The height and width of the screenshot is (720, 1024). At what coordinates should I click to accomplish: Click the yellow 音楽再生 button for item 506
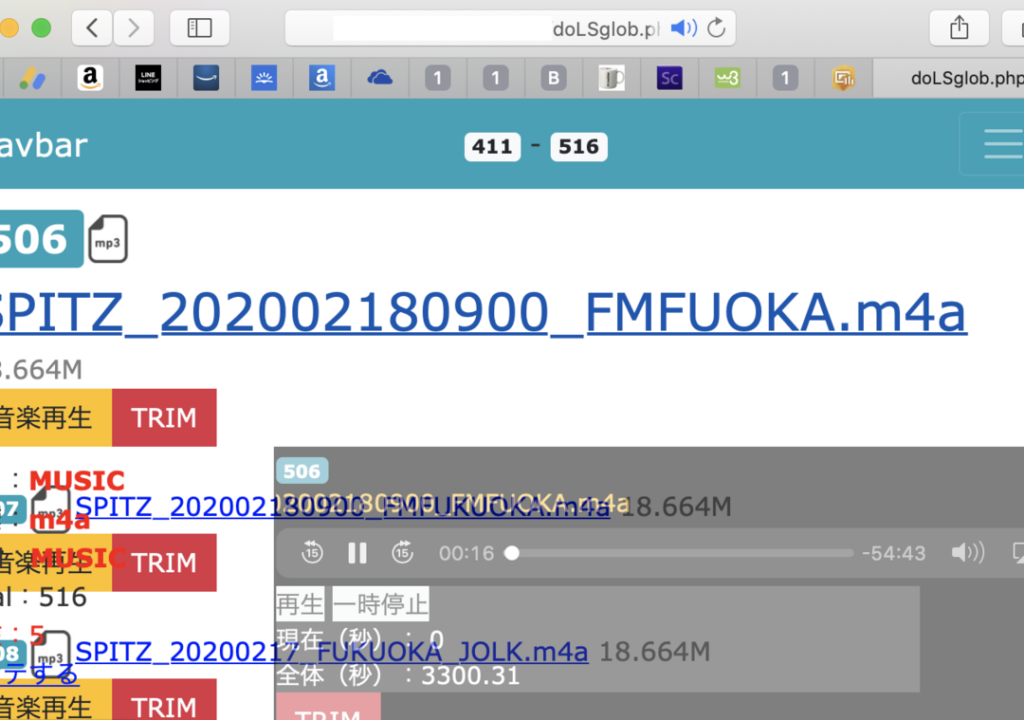[56, 417]
